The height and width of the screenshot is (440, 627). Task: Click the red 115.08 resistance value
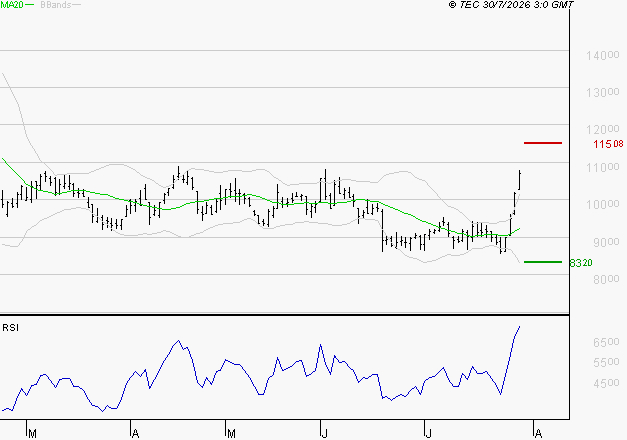tap(608, 144)
